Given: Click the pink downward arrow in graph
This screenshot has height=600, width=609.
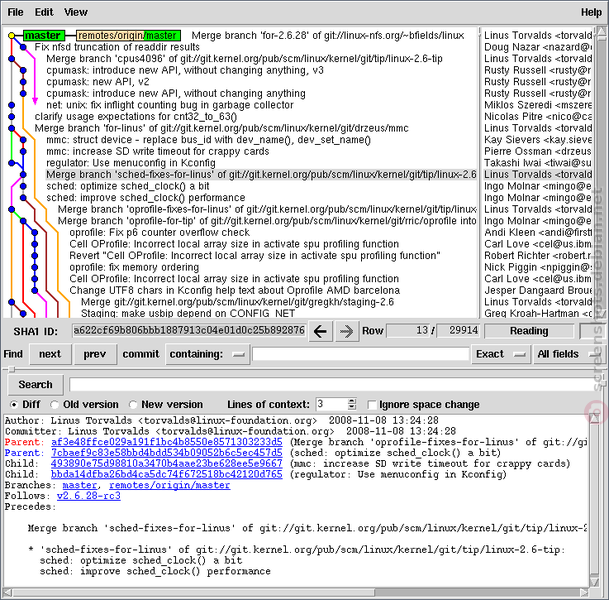Looking at the screenshot, I should (x=35, y=101).
